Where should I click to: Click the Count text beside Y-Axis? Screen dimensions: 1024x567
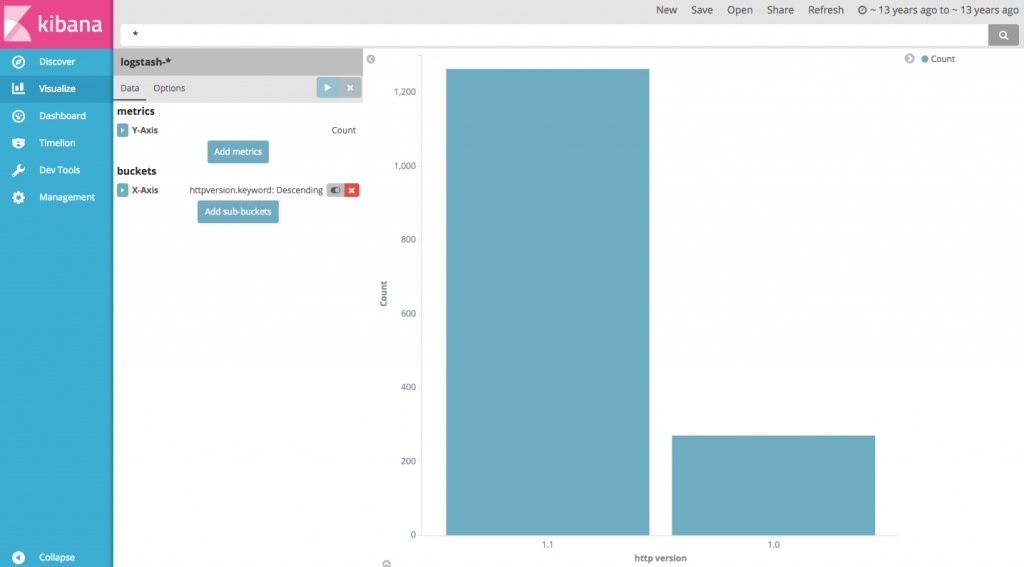pyautogui.click(x=344, y=130)
